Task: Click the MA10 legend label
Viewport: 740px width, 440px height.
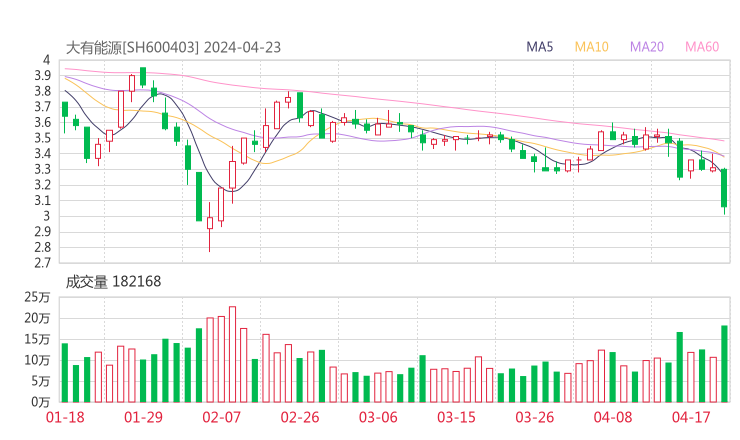Action: pos(591,47)
